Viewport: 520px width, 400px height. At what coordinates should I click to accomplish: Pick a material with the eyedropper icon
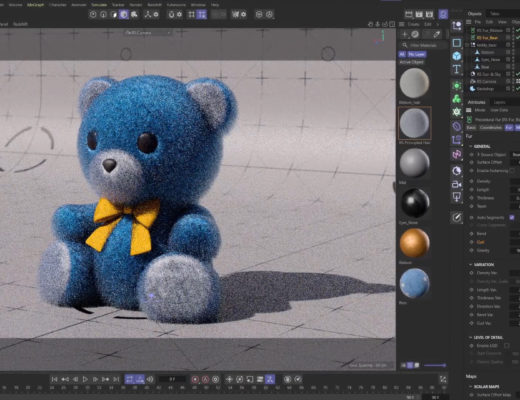tap(436, 34)
